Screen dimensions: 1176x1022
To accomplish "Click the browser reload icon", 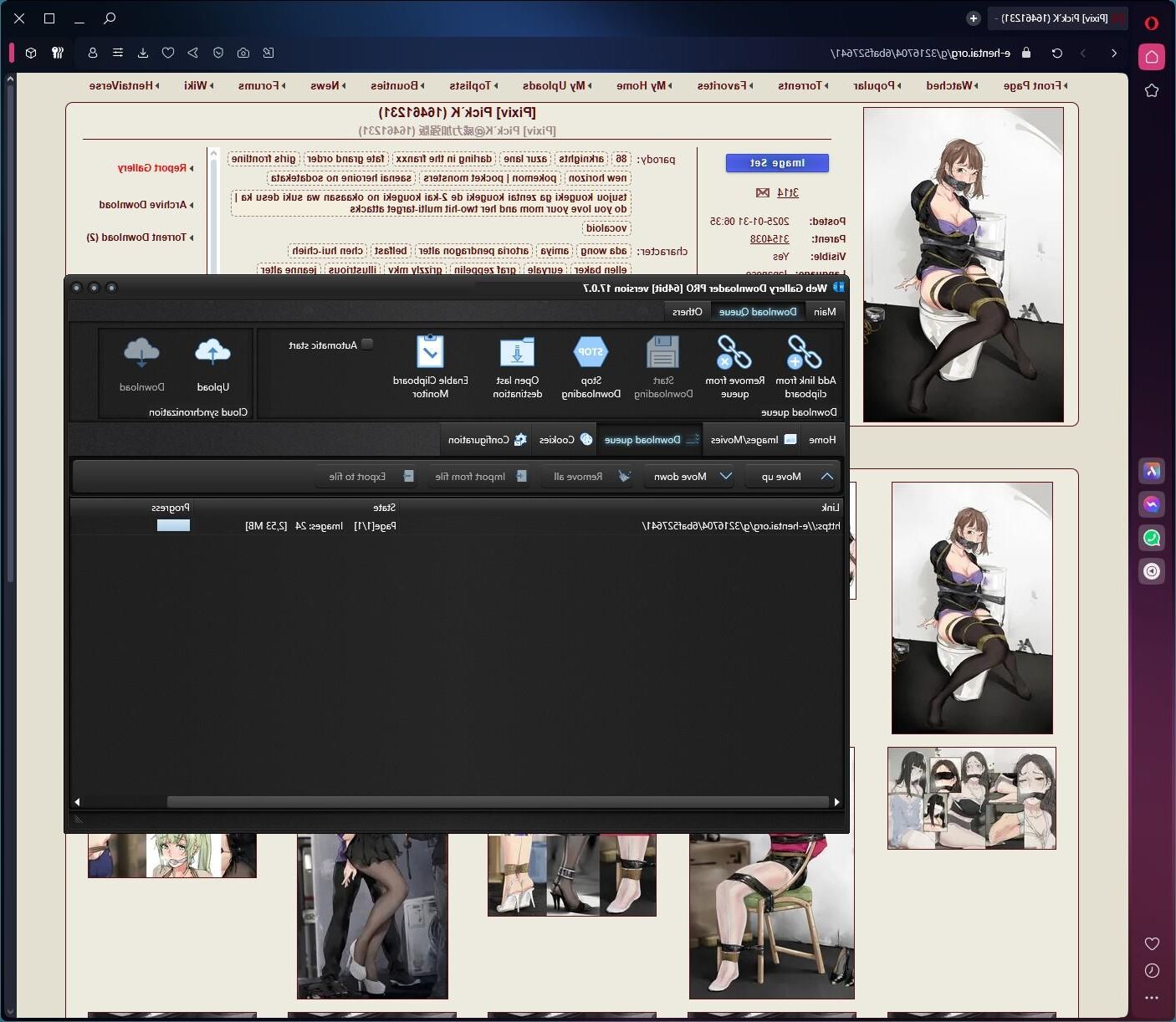I will 1057,53.
